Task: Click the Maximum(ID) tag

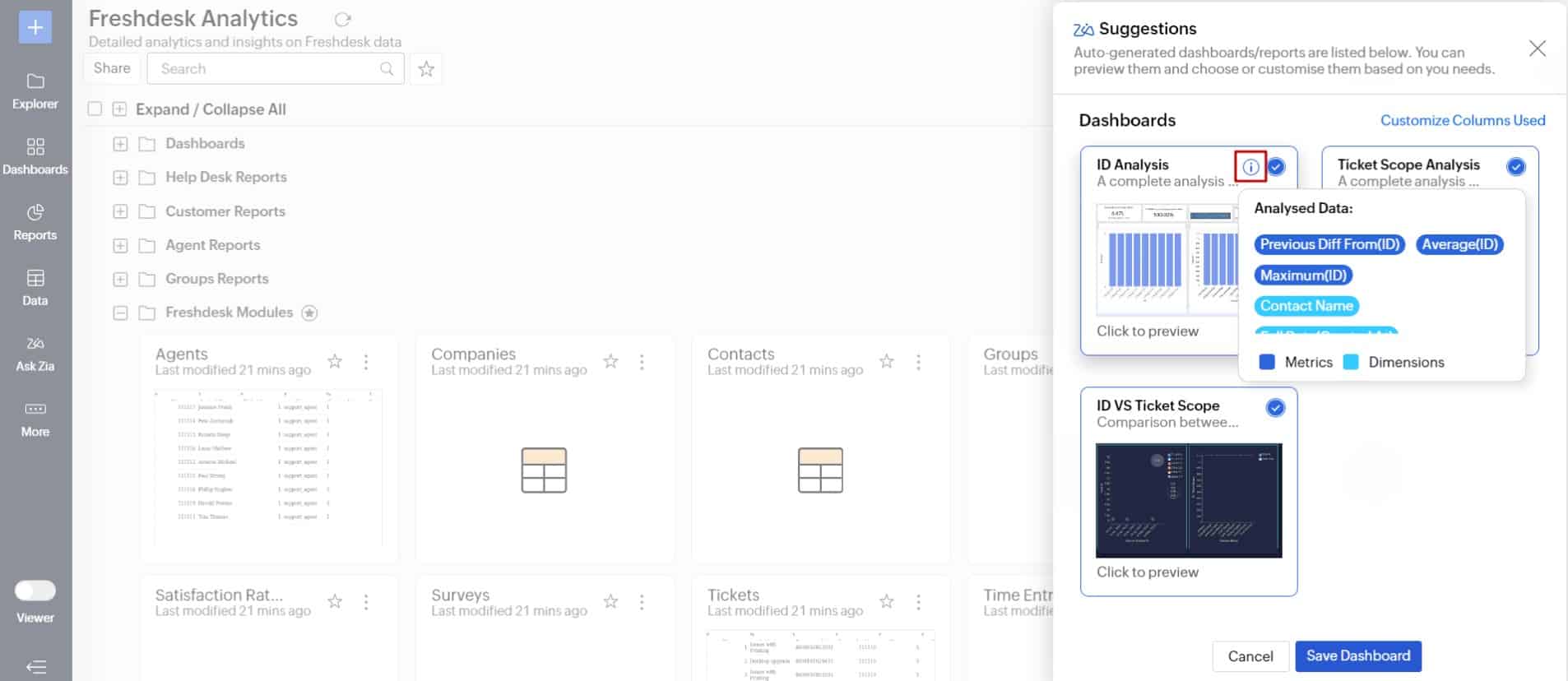Action: tap(1303, 276)
